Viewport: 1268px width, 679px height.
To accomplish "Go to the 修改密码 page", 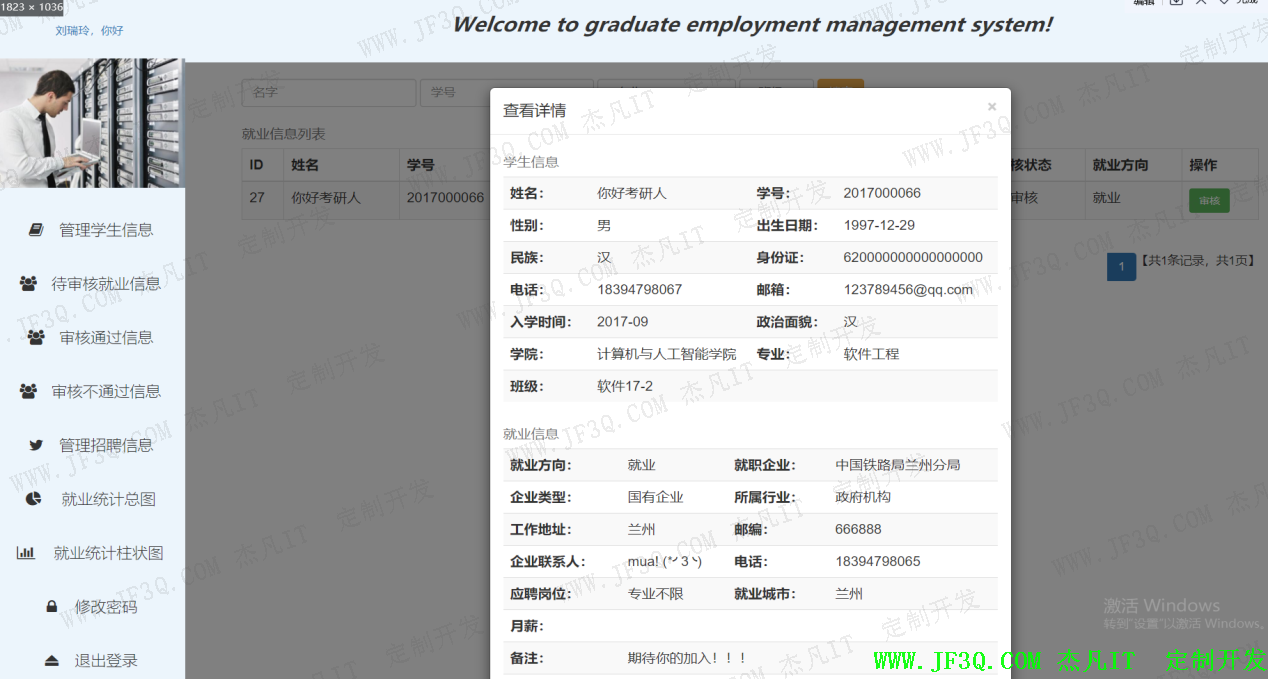I will coord(106,607).
